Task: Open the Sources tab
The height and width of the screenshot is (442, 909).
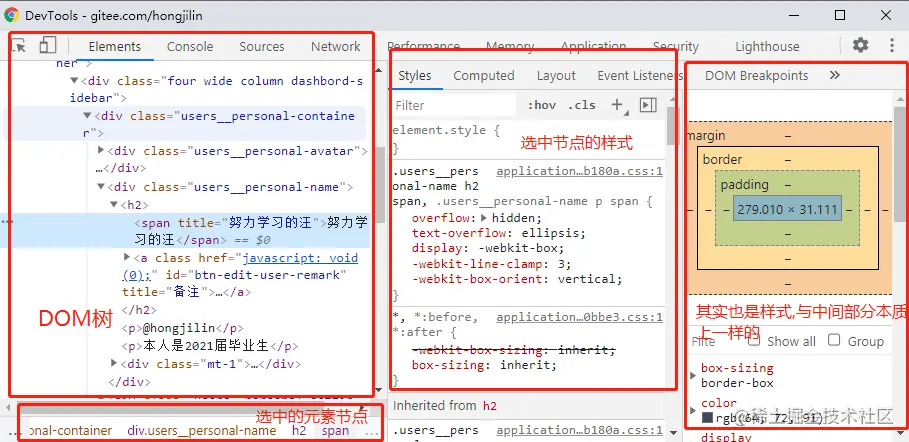Action: pyautogui.click(x=261, y=46)
